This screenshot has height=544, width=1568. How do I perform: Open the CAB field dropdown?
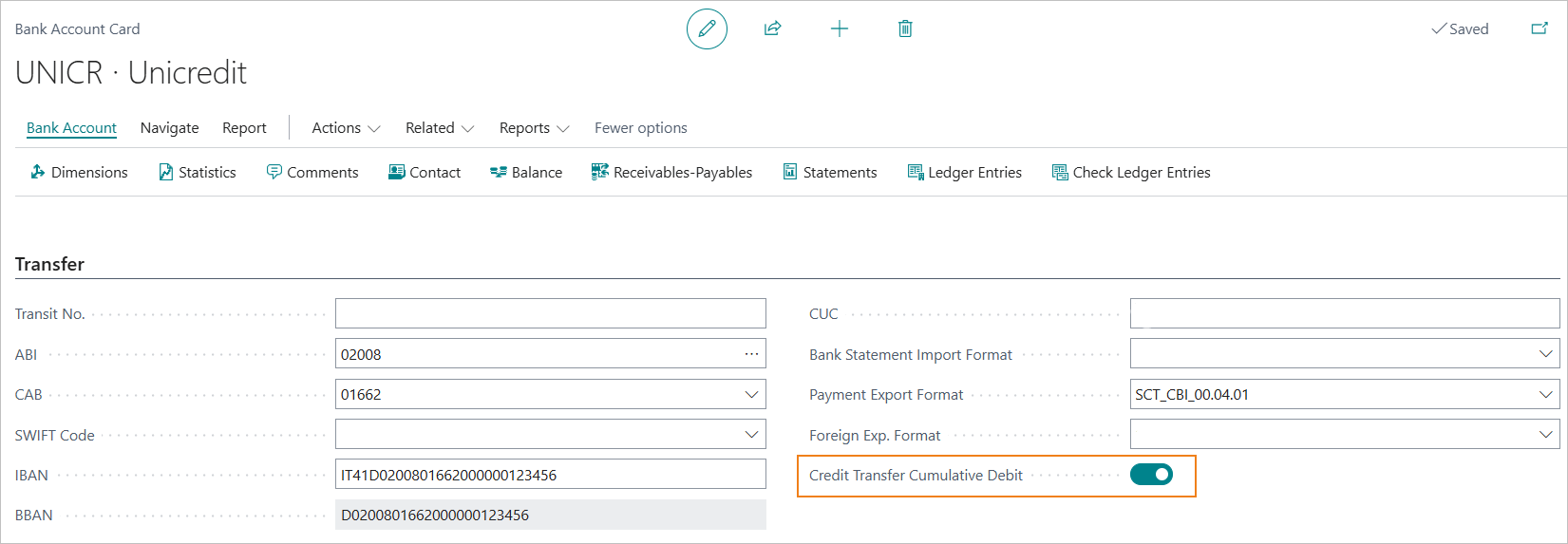pos(751,394)
